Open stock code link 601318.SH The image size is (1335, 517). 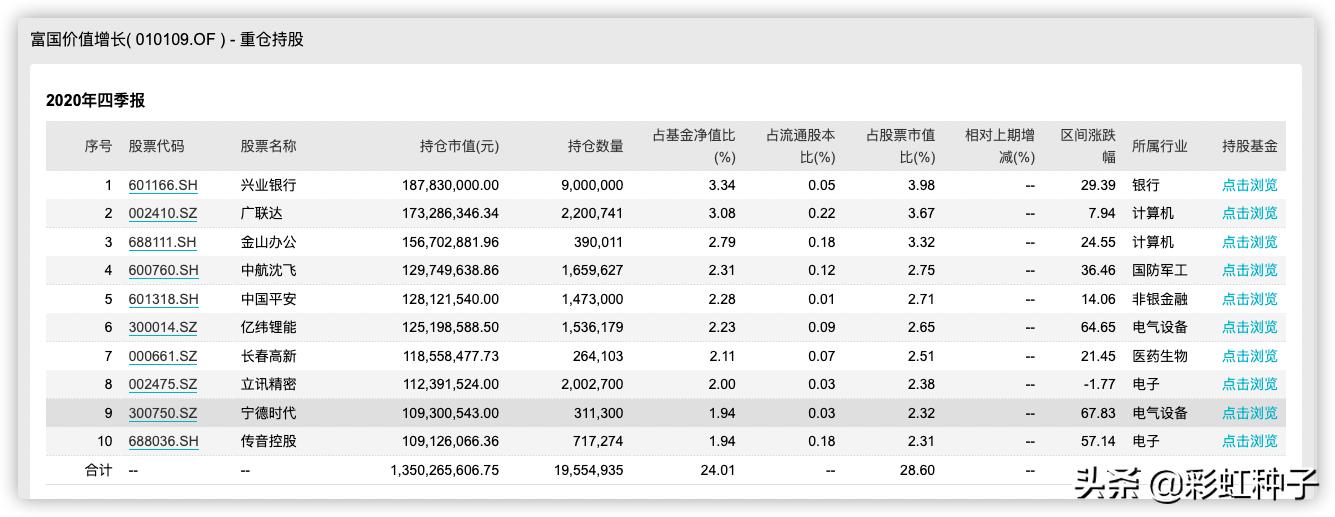163,299
